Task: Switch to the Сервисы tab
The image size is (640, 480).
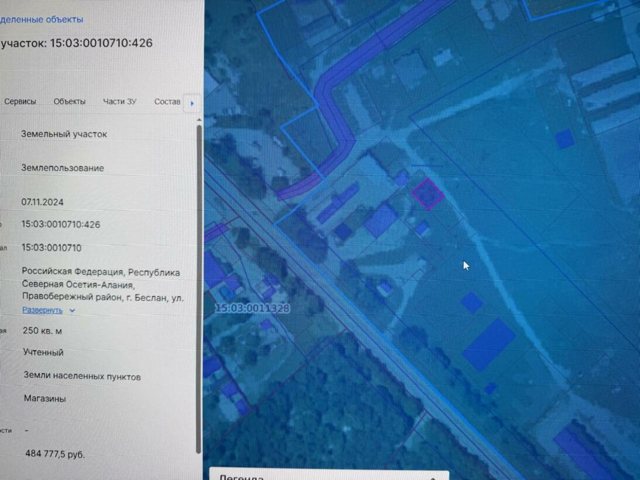Action: [x=20, y=102]
